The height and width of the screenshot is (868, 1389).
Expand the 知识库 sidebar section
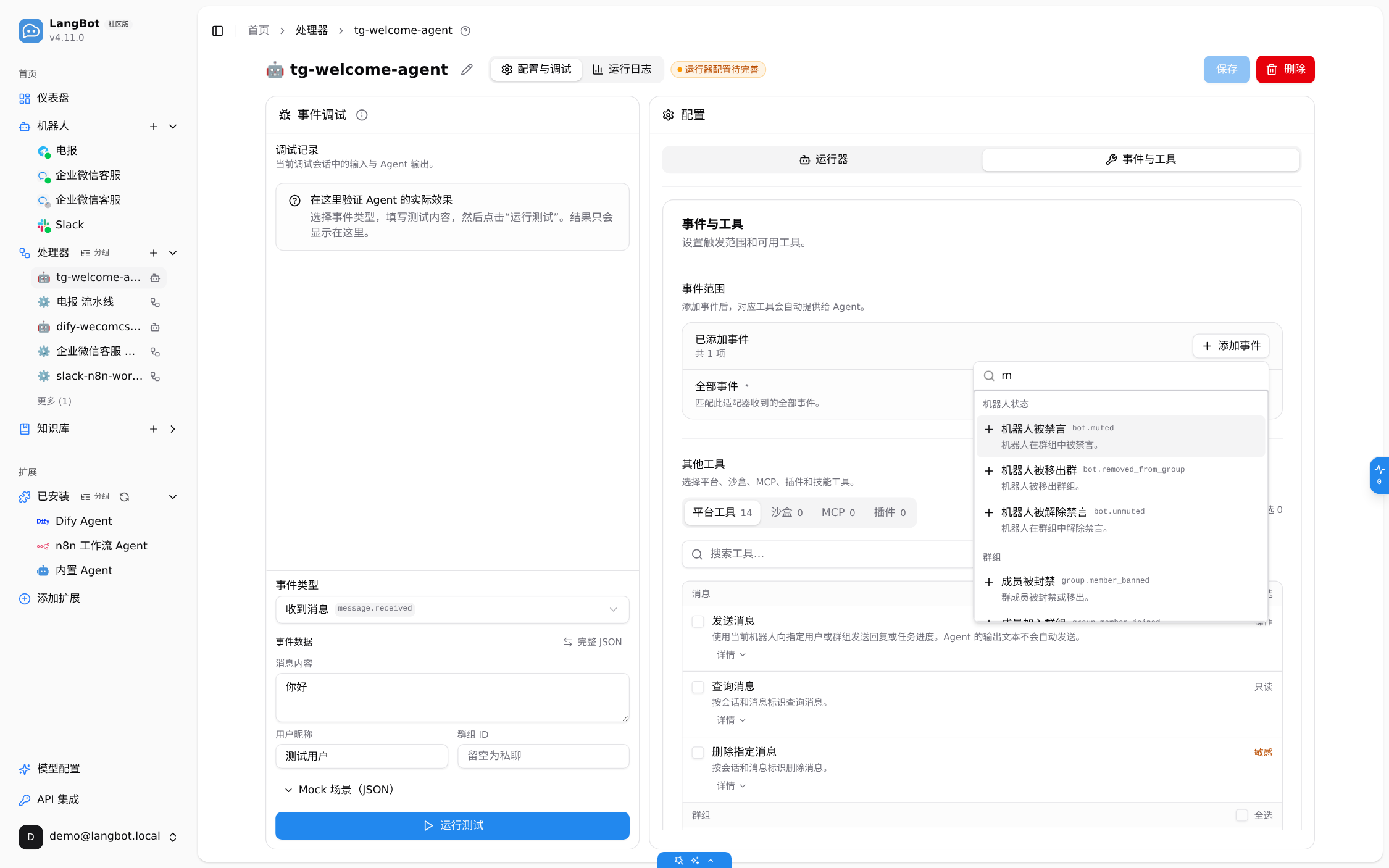(x=173, y=429)
